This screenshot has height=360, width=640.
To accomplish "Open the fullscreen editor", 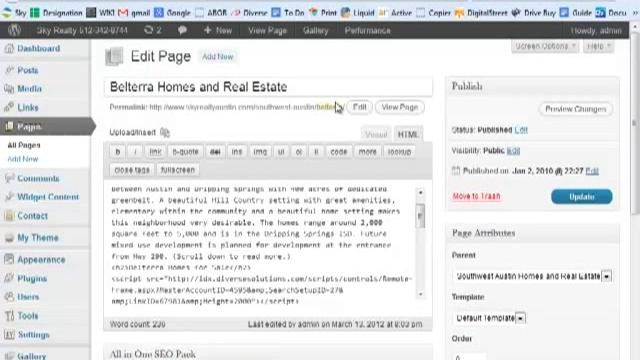I will (178, 170).
